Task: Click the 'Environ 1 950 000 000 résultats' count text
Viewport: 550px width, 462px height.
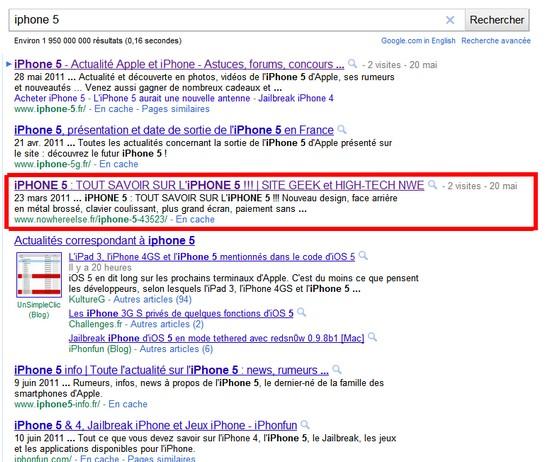Action: pyautogui.click(x=98, y=41)
